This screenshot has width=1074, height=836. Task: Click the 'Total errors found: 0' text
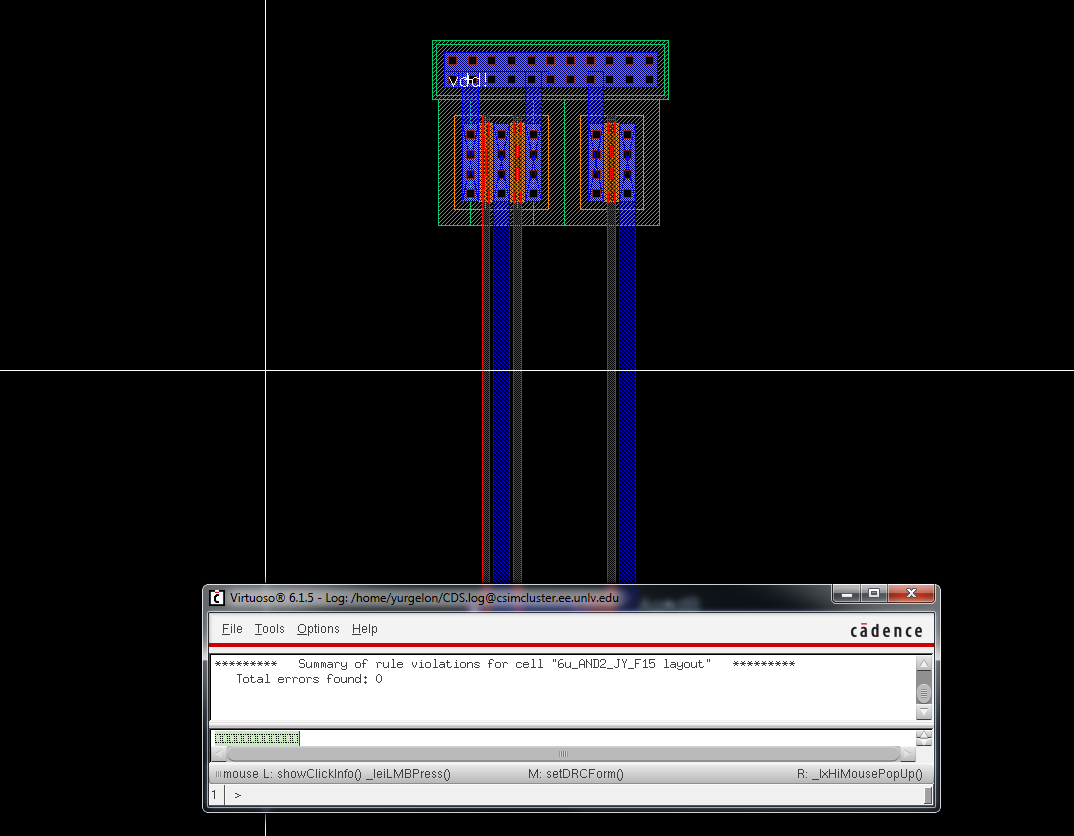tap(309, 679)
